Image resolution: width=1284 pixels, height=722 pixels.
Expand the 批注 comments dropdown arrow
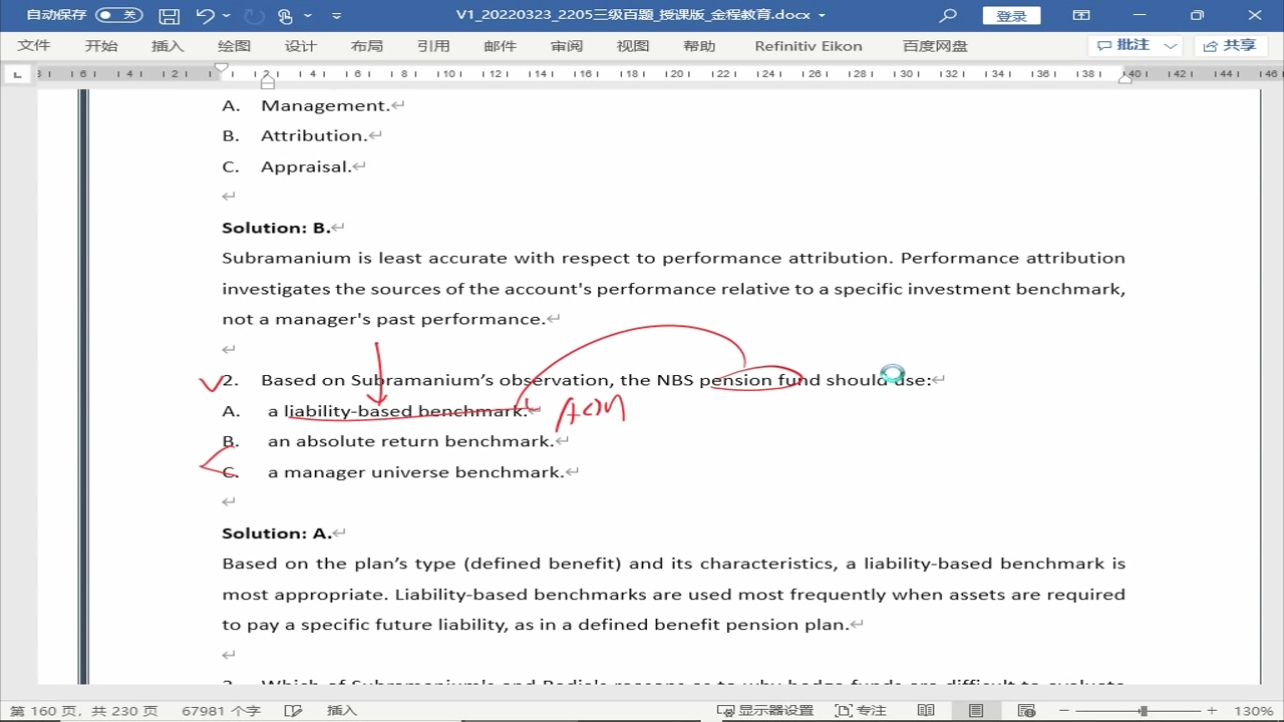1171,46
